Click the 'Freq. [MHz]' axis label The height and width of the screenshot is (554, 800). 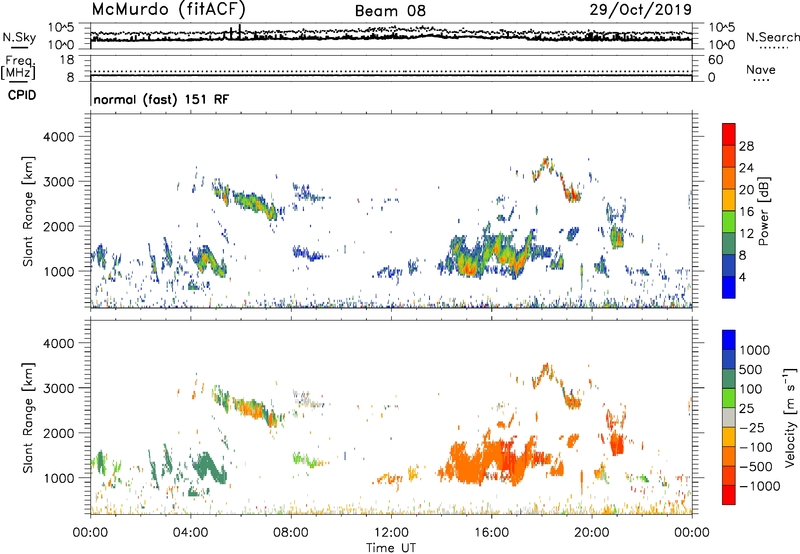18,67
